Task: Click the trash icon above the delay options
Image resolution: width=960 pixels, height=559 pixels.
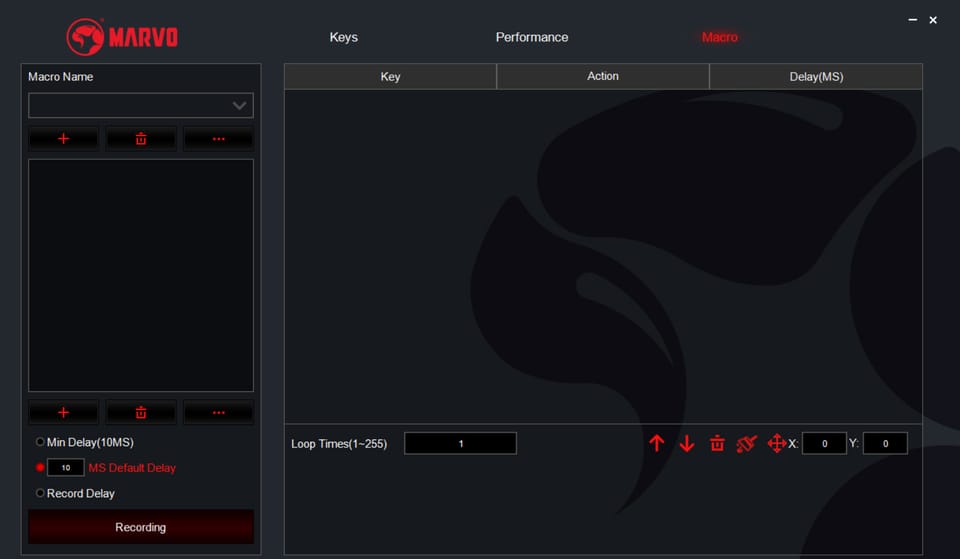Action: [x=141, y=412]
